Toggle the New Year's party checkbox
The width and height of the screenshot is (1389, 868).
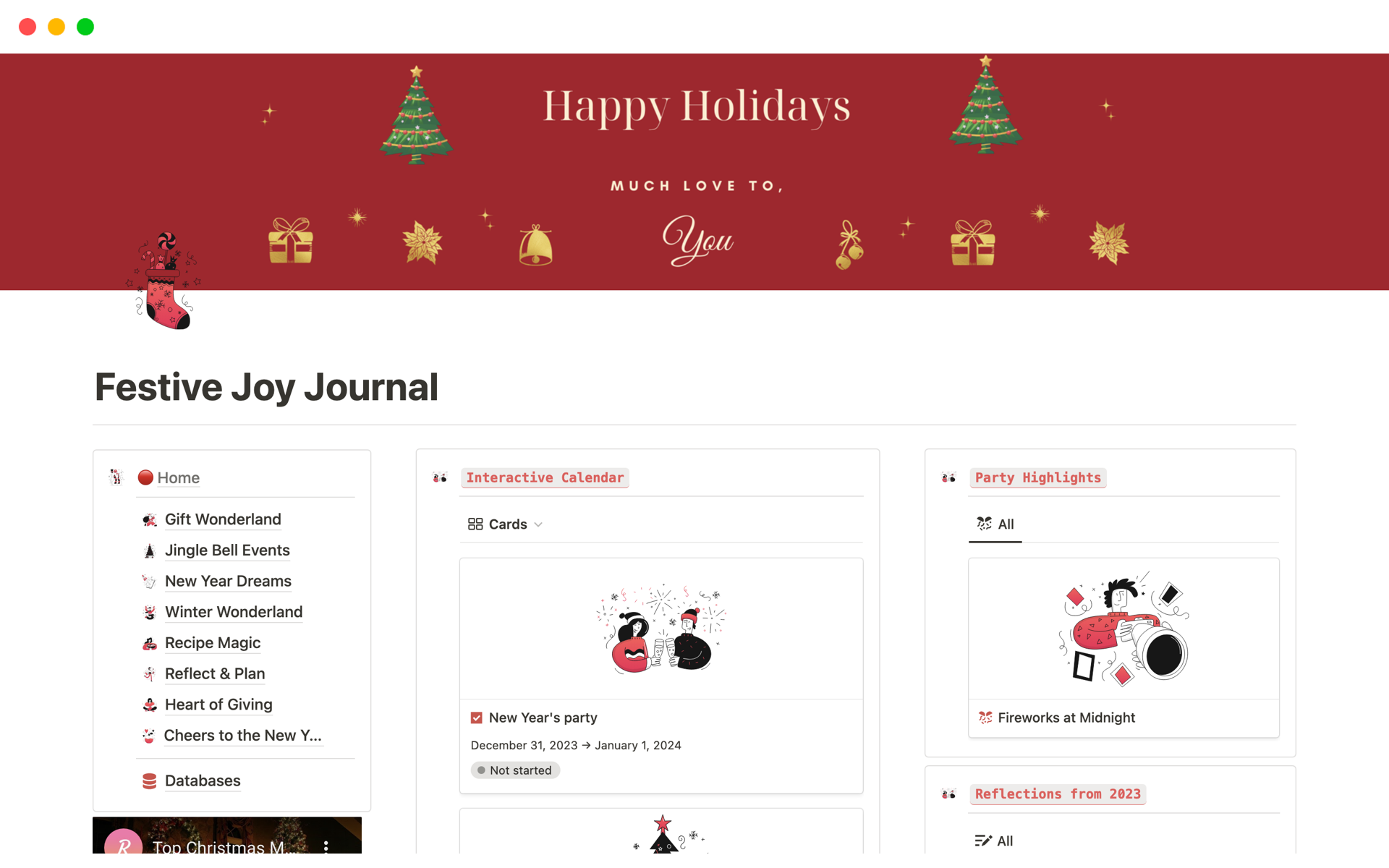(x=477, y=717)
